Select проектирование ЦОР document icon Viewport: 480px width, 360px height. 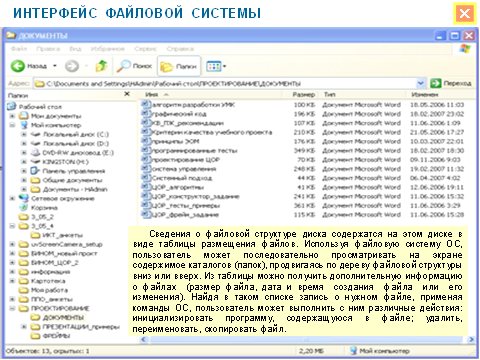tap(146, 159)
